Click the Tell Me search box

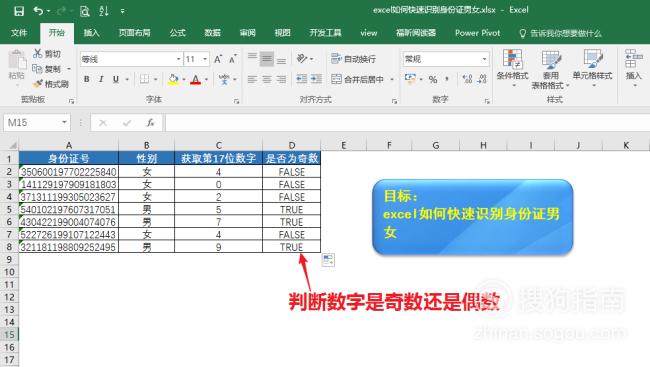560,33
